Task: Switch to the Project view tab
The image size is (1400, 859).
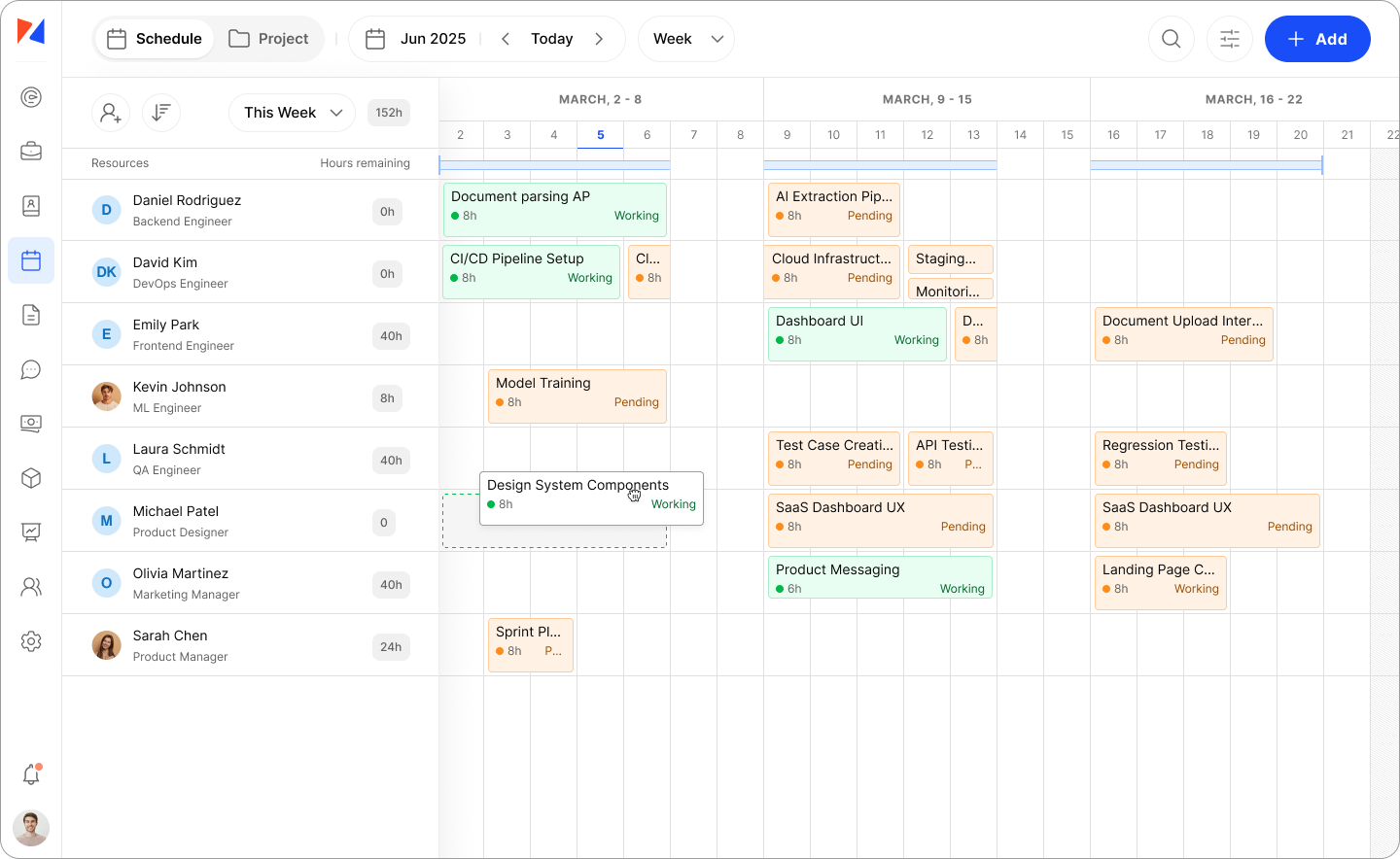Action: 268,39
